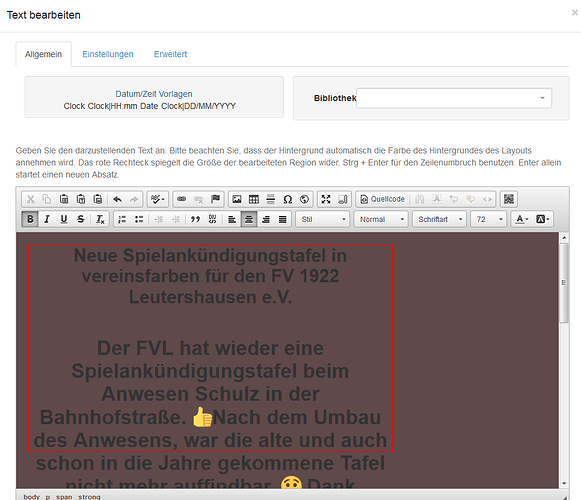This screenshot has width=581, height=500.
Task: Toggle Bold formatting in editor toolbar
Action: coord(30,219)
